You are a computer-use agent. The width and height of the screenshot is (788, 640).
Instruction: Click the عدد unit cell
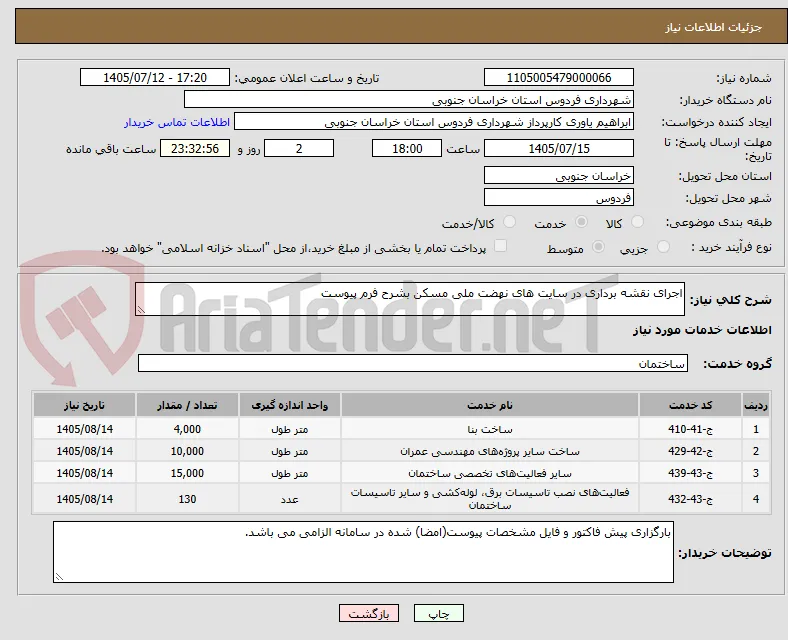click(289, 499)
